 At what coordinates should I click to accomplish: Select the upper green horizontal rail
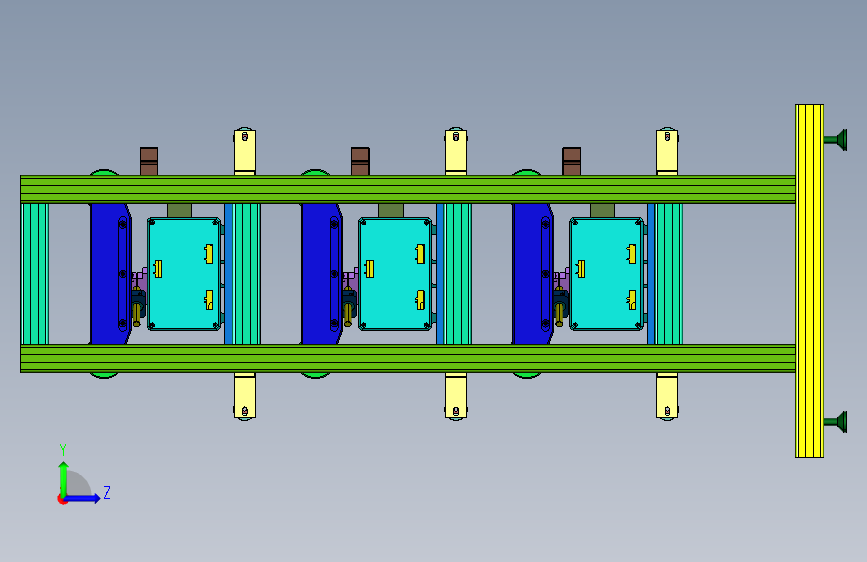(x=408, y=189)
